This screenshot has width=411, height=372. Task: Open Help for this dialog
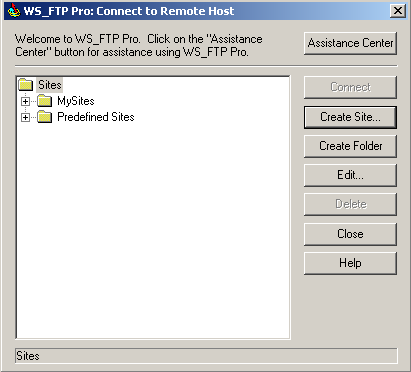click(350, 263)
